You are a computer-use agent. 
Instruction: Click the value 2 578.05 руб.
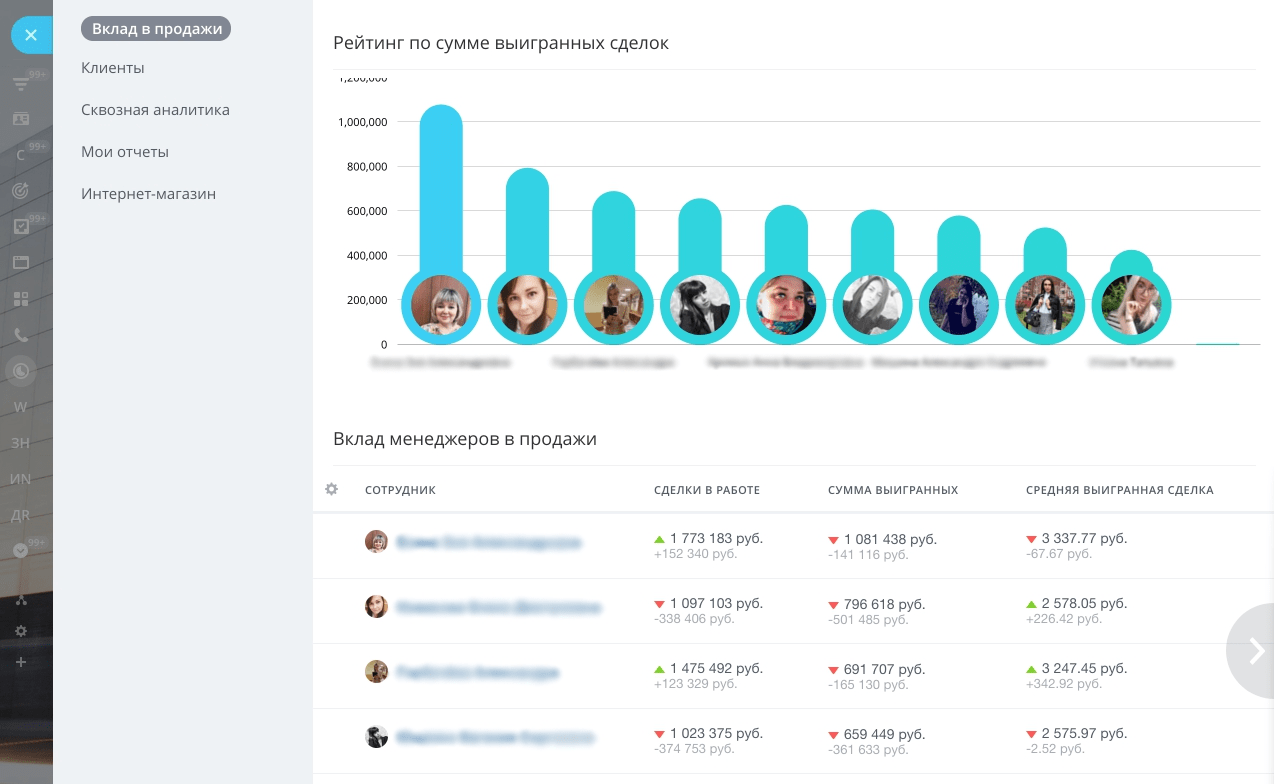1084,603
